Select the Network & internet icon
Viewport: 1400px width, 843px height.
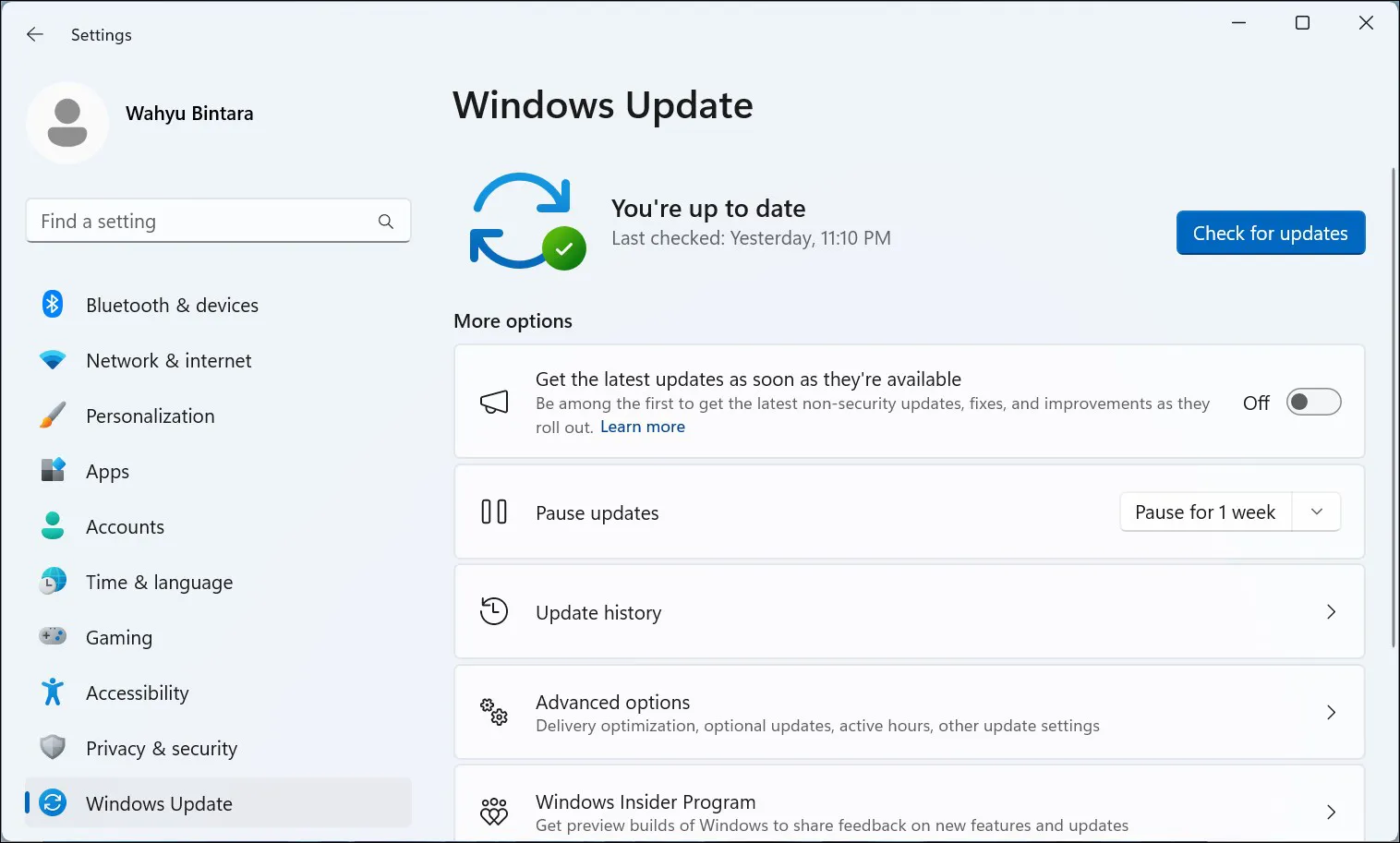click(x=53, y=360)
